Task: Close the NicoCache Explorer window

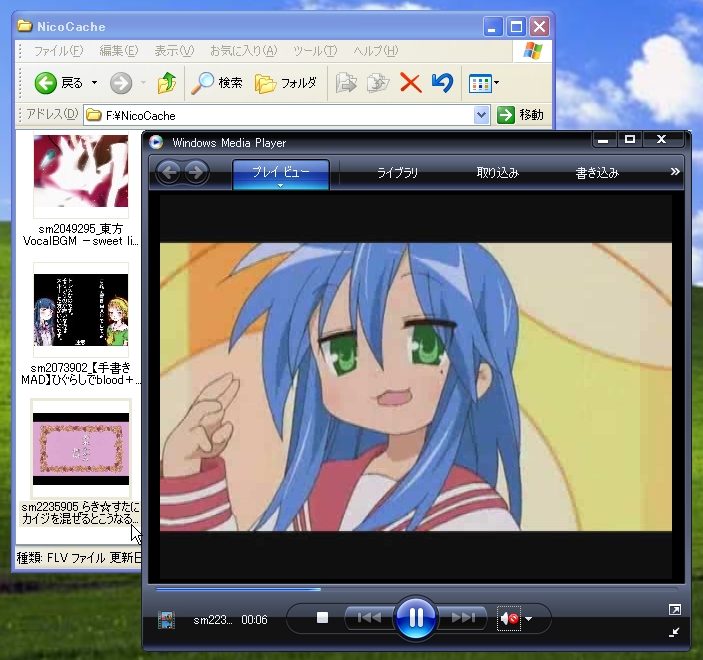Action: pos(540,27)
